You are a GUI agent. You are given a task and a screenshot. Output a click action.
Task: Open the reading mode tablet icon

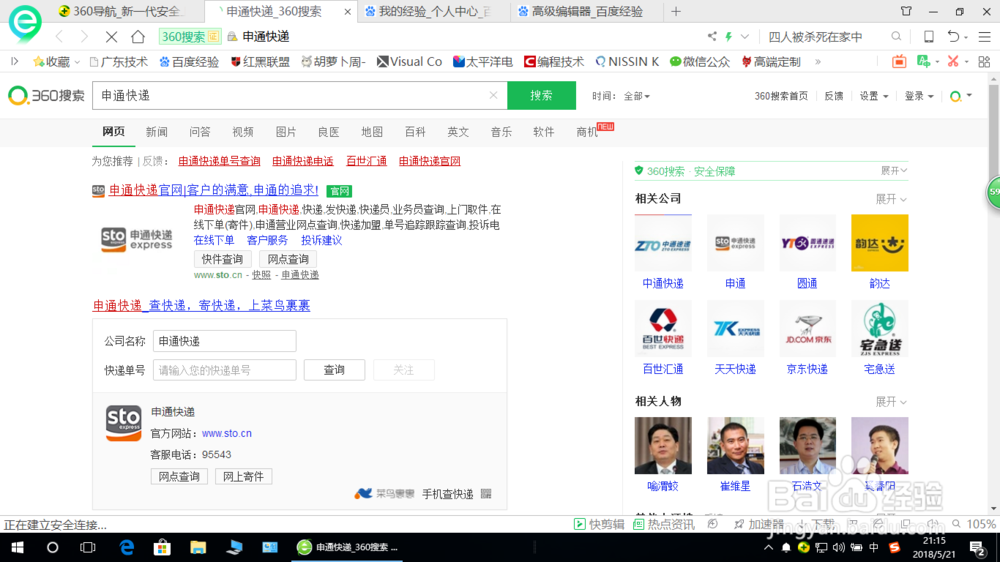[929, 36]
